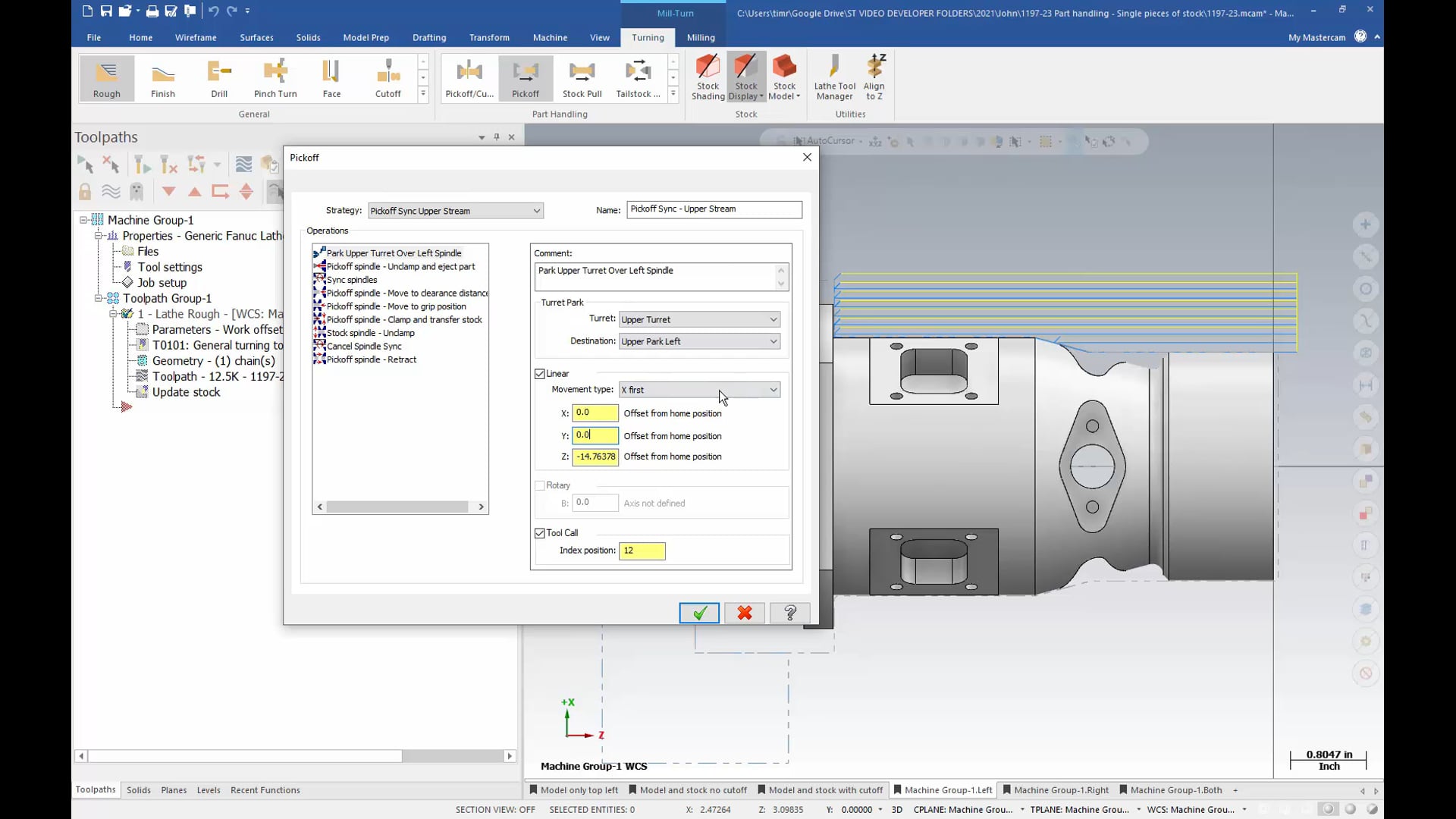
Task: Open Machine Group-1.Right viewsheet tab
Action: (1056, 790)
